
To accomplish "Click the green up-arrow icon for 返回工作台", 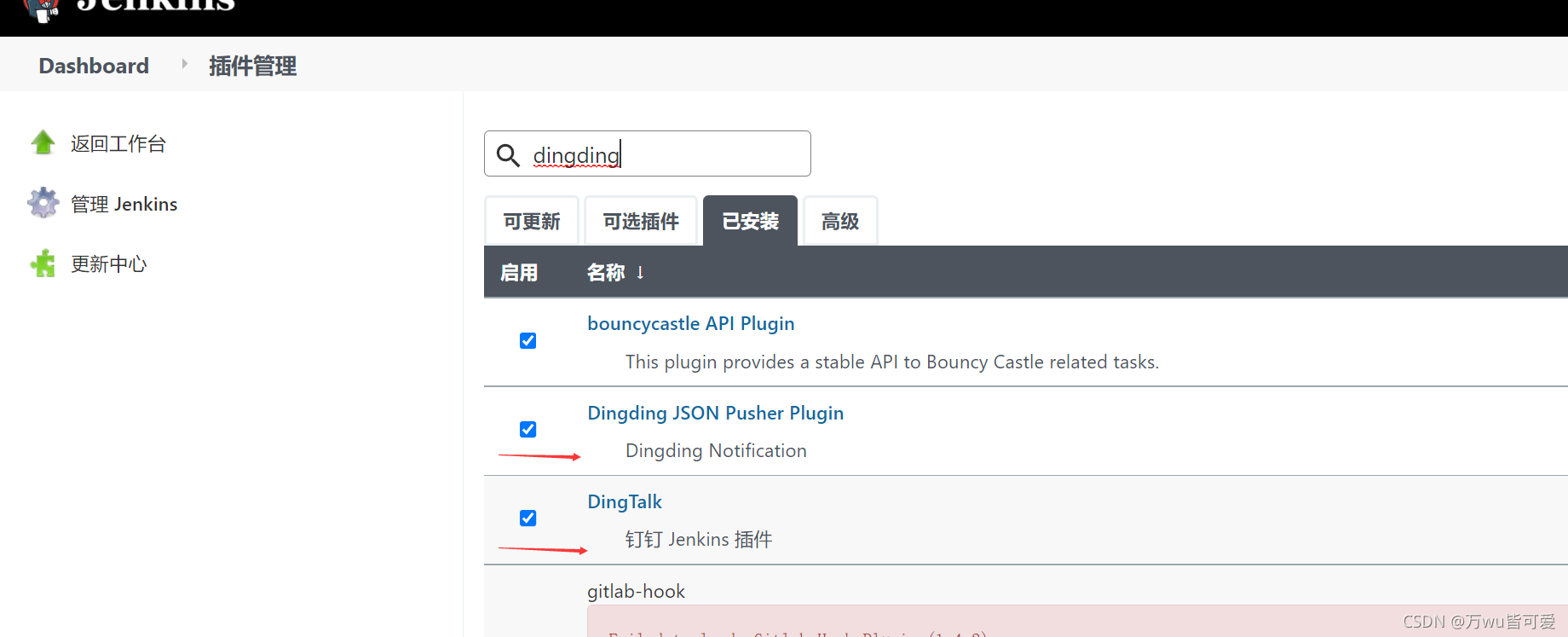I will (43, 142).
